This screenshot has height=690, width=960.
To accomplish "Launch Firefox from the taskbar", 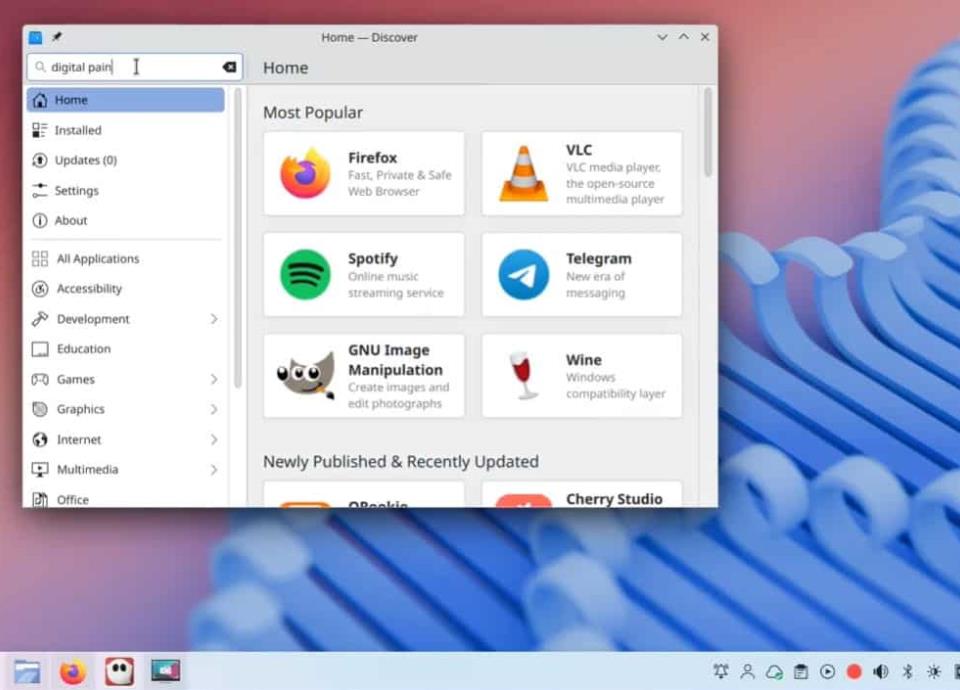I will coord(73,672).
